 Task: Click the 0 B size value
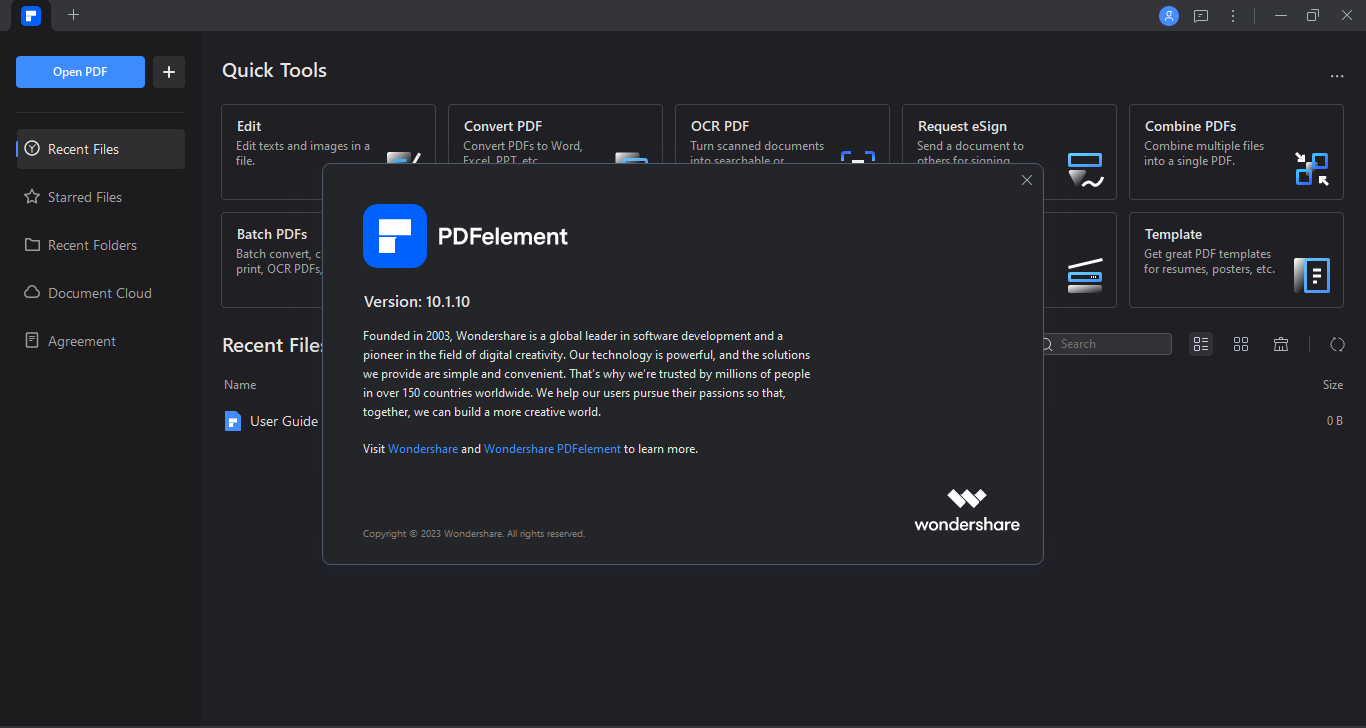(x=1335, y=421)
